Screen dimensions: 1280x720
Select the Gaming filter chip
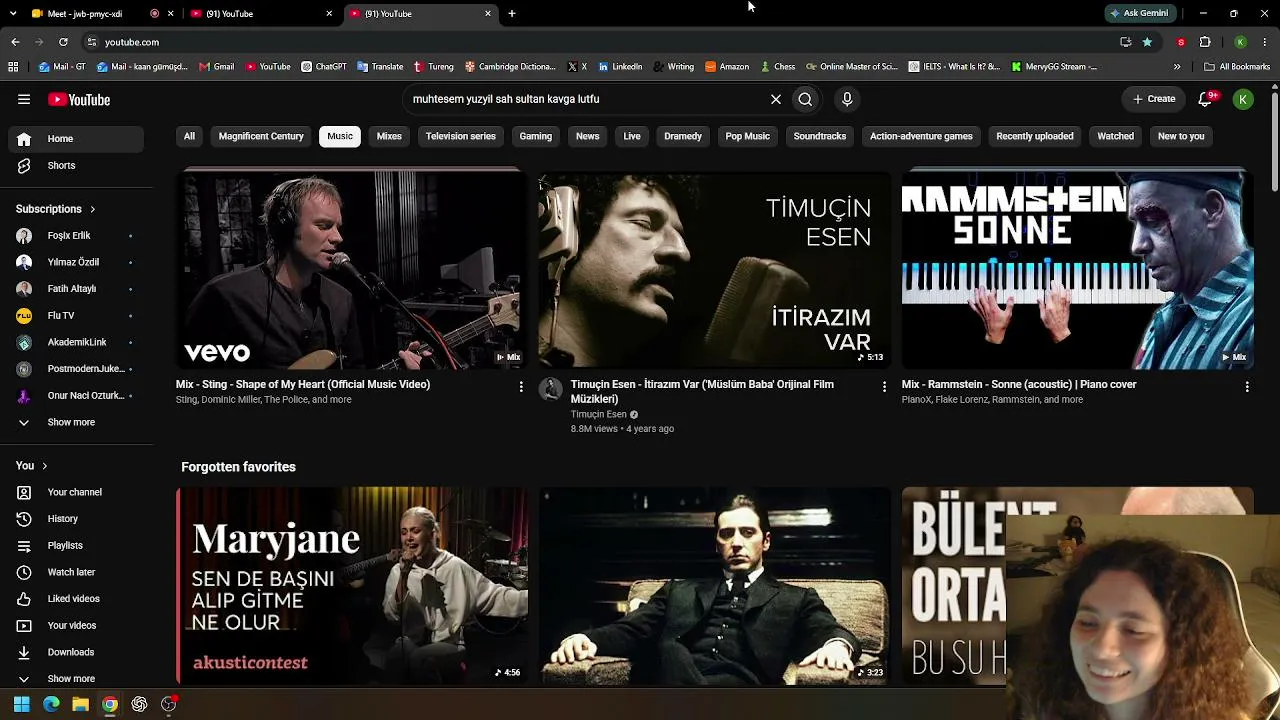tap(536, 136)
